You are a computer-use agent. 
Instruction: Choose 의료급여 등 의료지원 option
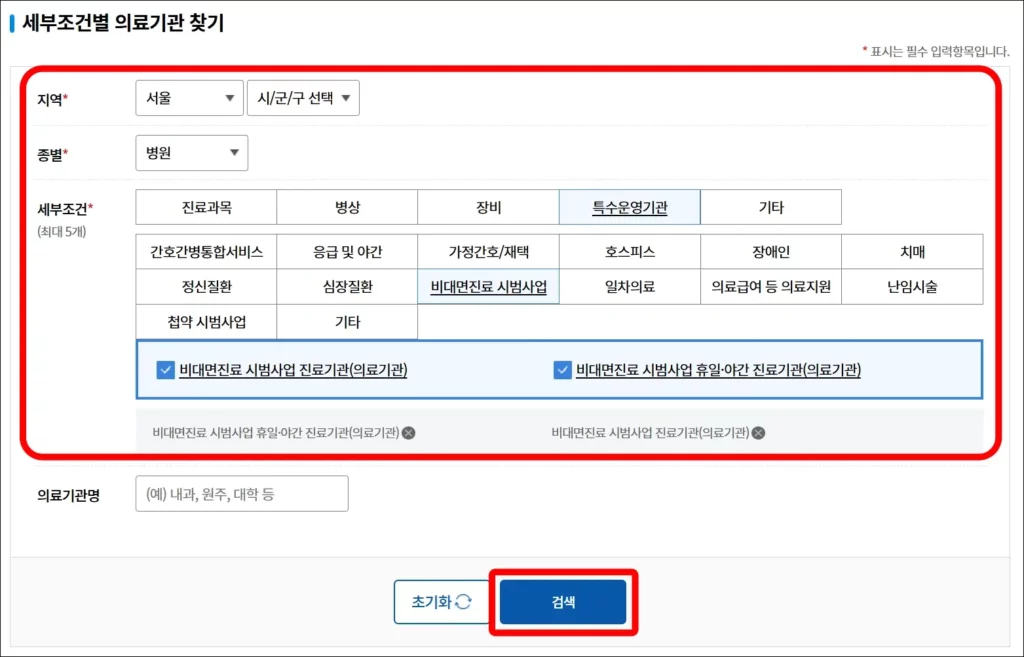click(771, 287)
